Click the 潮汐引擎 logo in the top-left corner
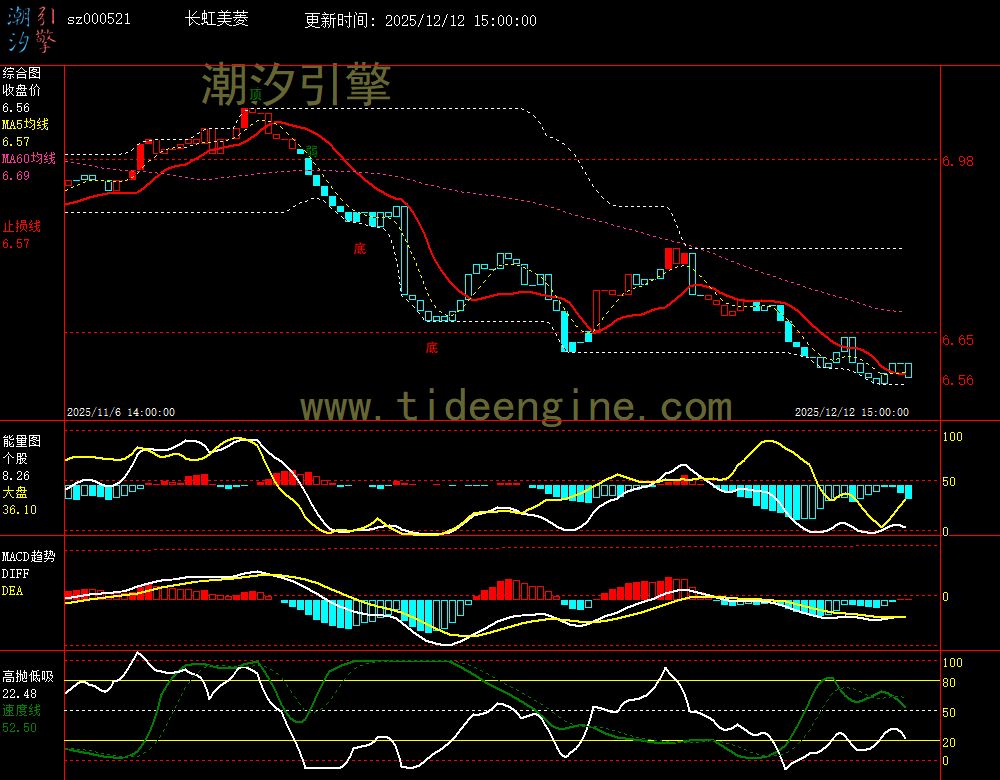The width and height of the screenshot is (1000, 780). [31, 28]
